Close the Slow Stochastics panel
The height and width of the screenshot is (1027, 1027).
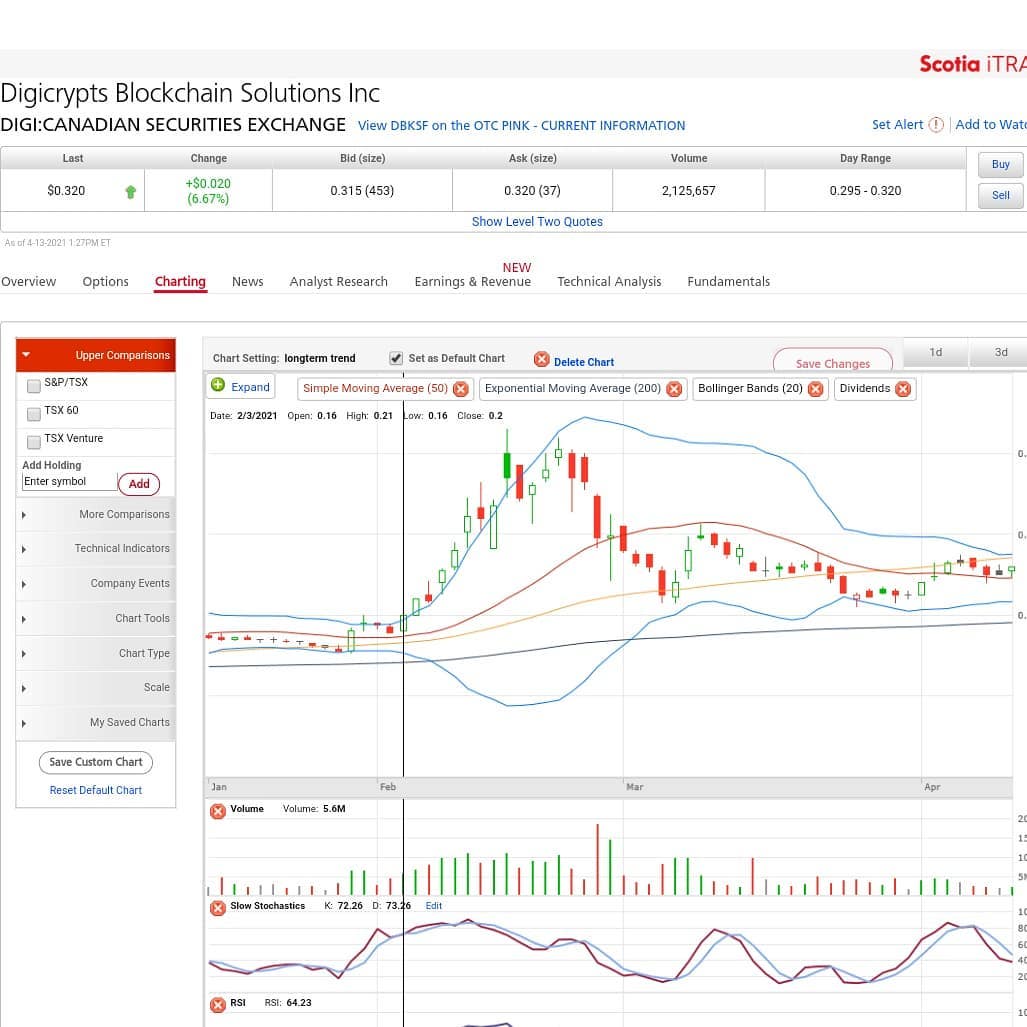pos(218,908)
